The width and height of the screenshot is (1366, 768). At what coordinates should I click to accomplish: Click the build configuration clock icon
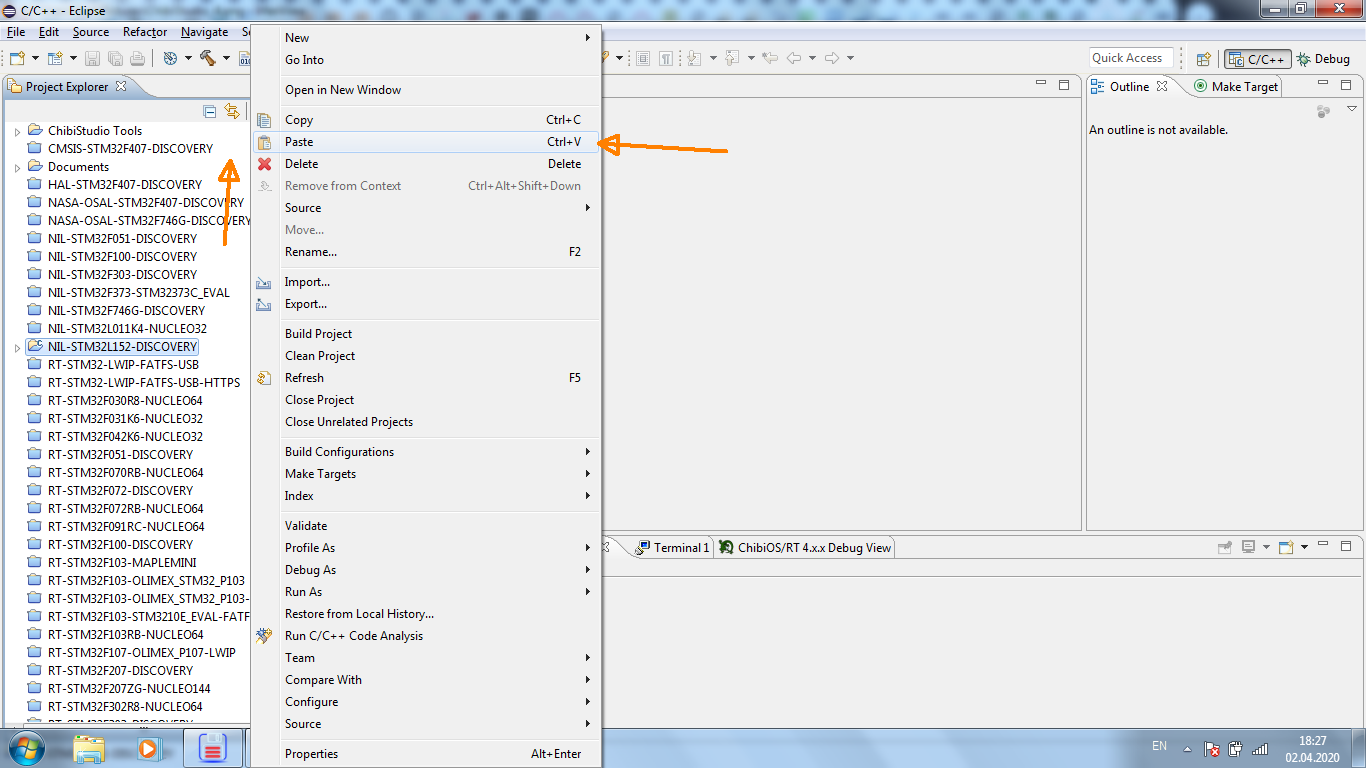(170, 59)
